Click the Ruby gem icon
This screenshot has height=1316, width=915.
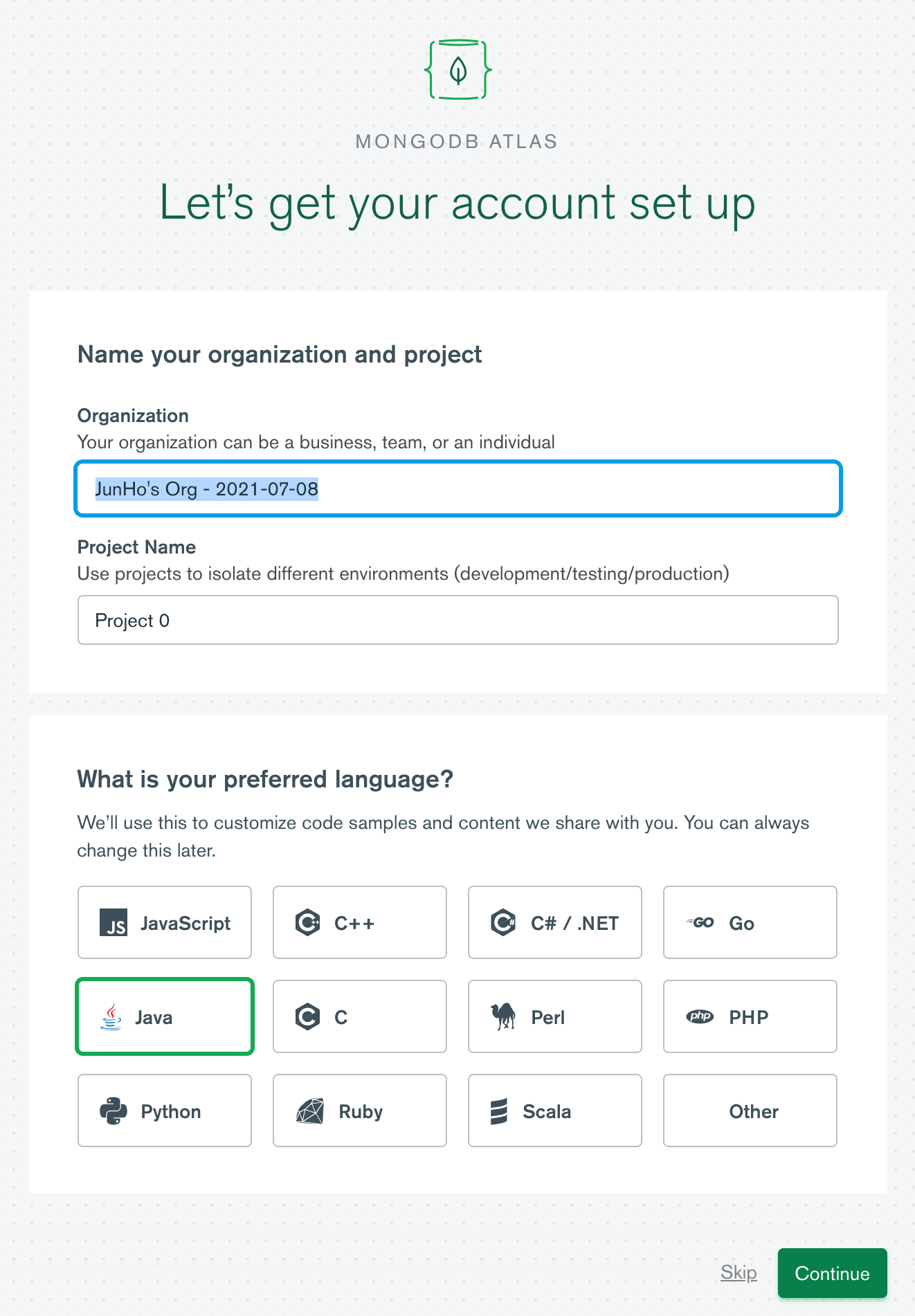click(x=310, y=1111)
